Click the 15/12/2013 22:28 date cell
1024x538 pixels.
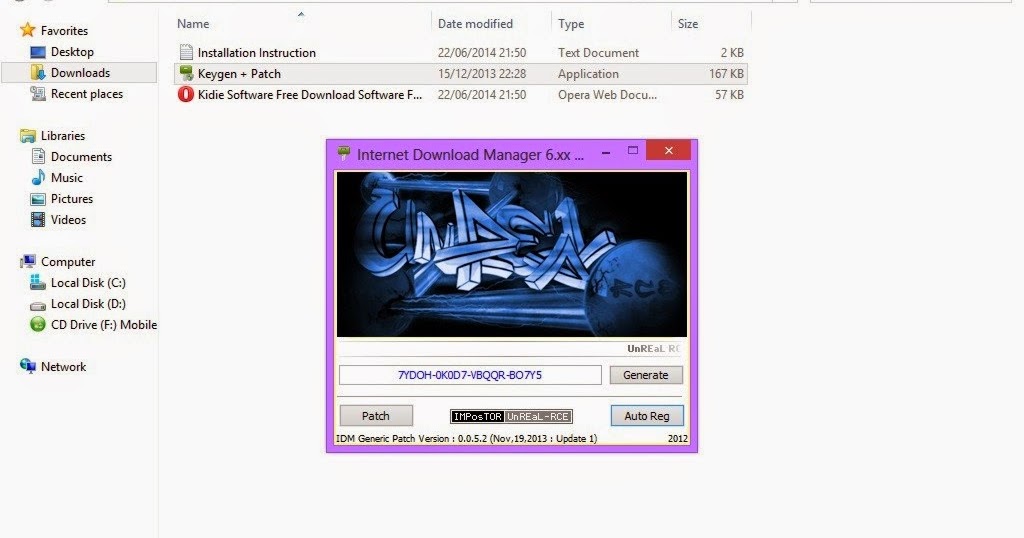pyautogui.click(x=482, y=73)
